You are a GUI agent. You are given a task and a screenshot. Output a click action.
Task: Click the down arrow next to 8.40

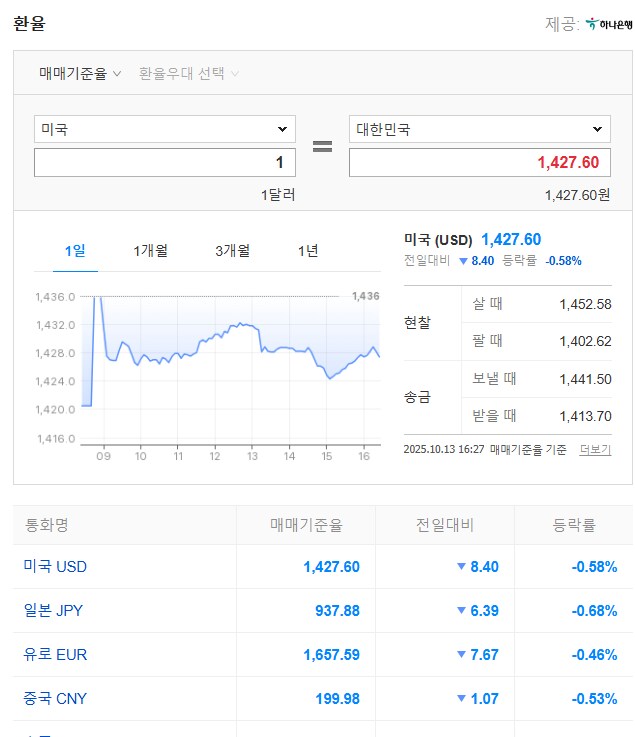462,261
